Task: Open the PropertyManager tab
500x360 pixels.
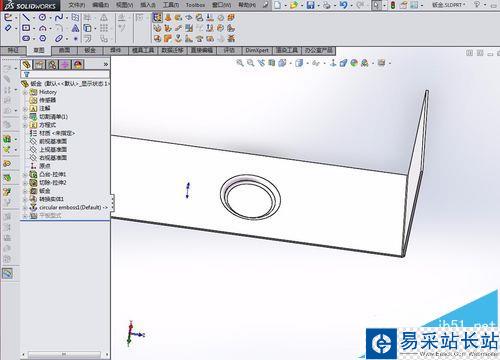Action: point(39,64)
